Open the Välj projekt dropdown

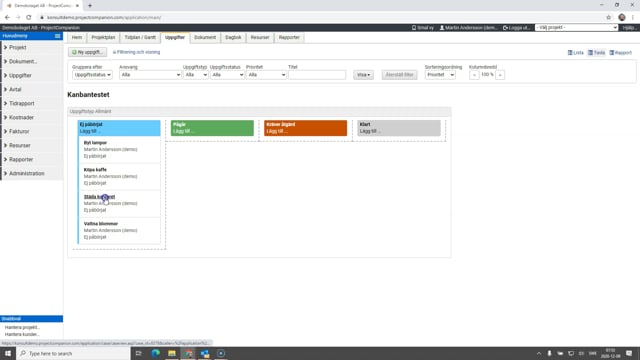[576, 27]
